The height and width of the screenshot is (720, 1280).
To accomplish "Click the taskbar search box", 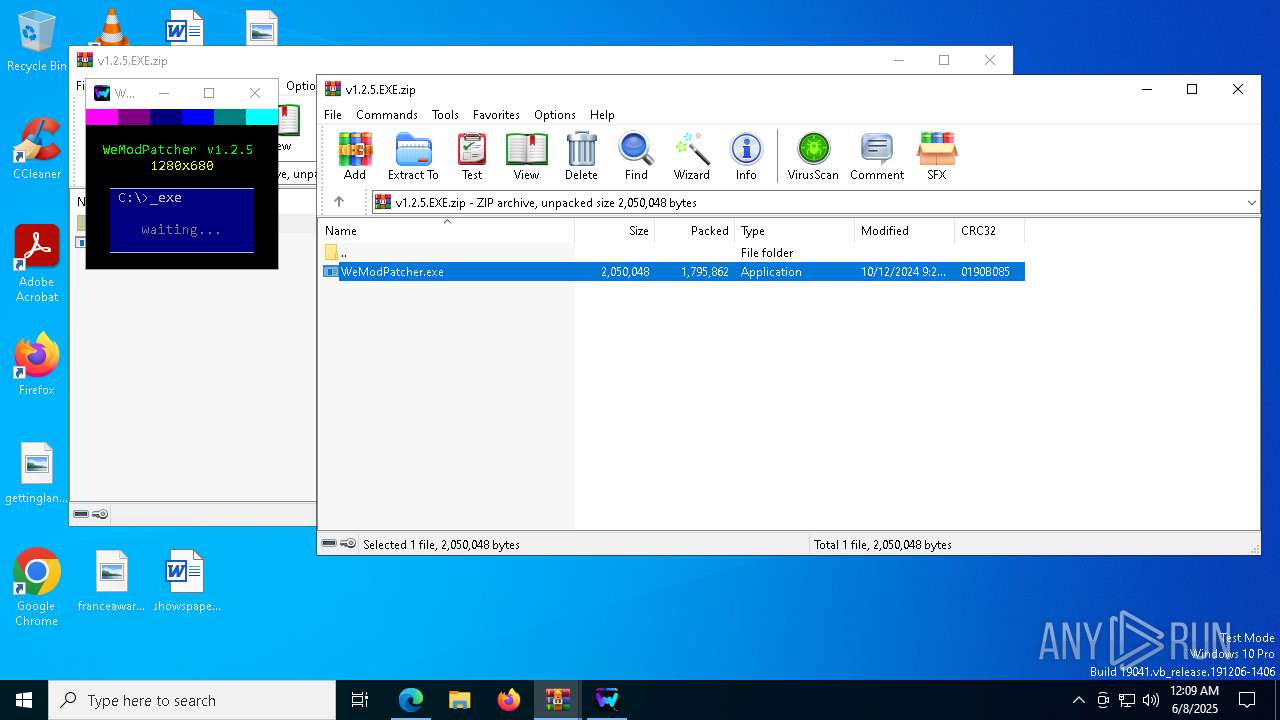I will click(192, 700).
